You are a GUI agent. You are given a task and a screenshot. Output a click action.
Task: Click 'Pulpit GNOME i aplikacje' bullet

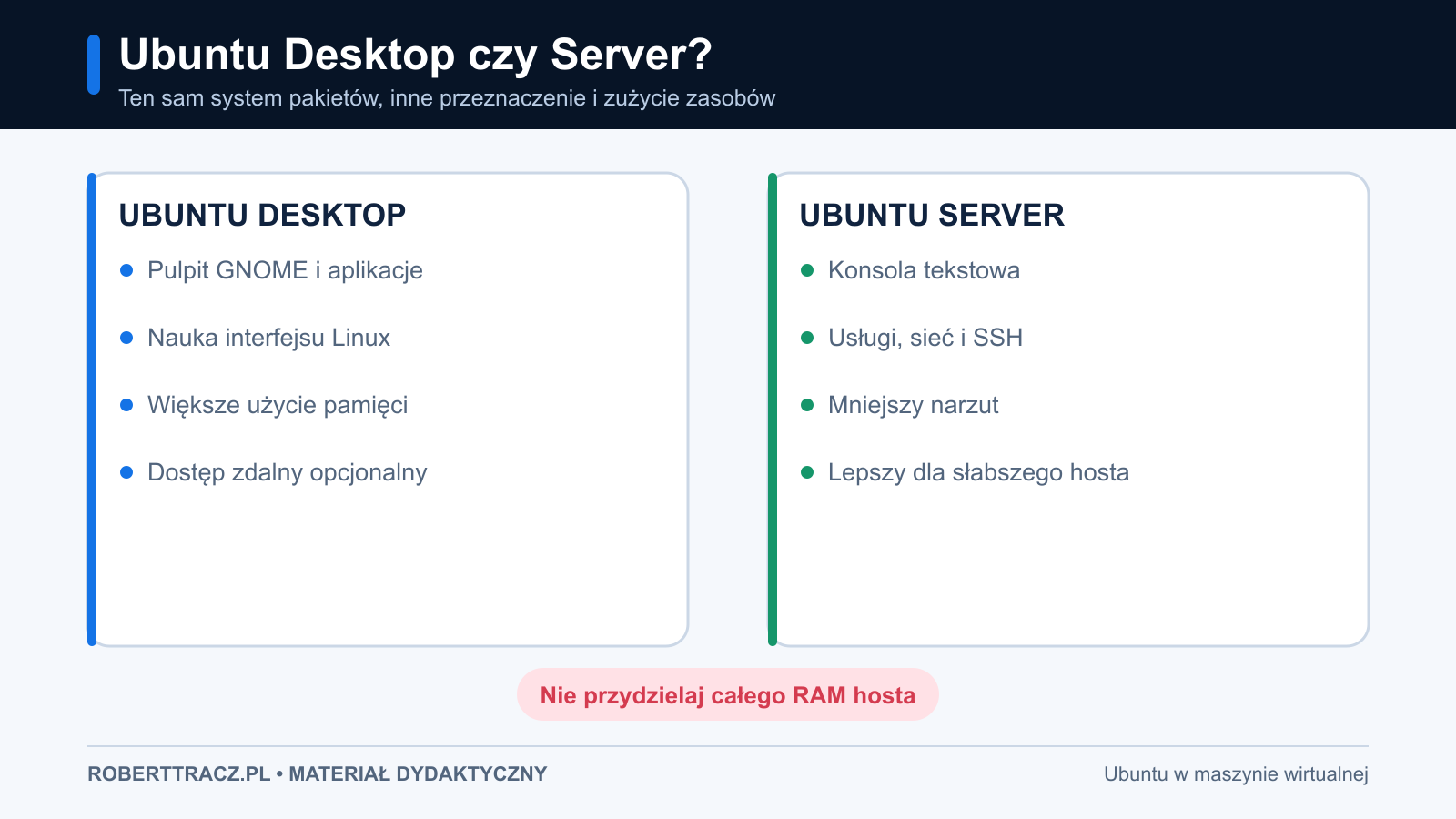pyautogui.click(x=285, y=270)
